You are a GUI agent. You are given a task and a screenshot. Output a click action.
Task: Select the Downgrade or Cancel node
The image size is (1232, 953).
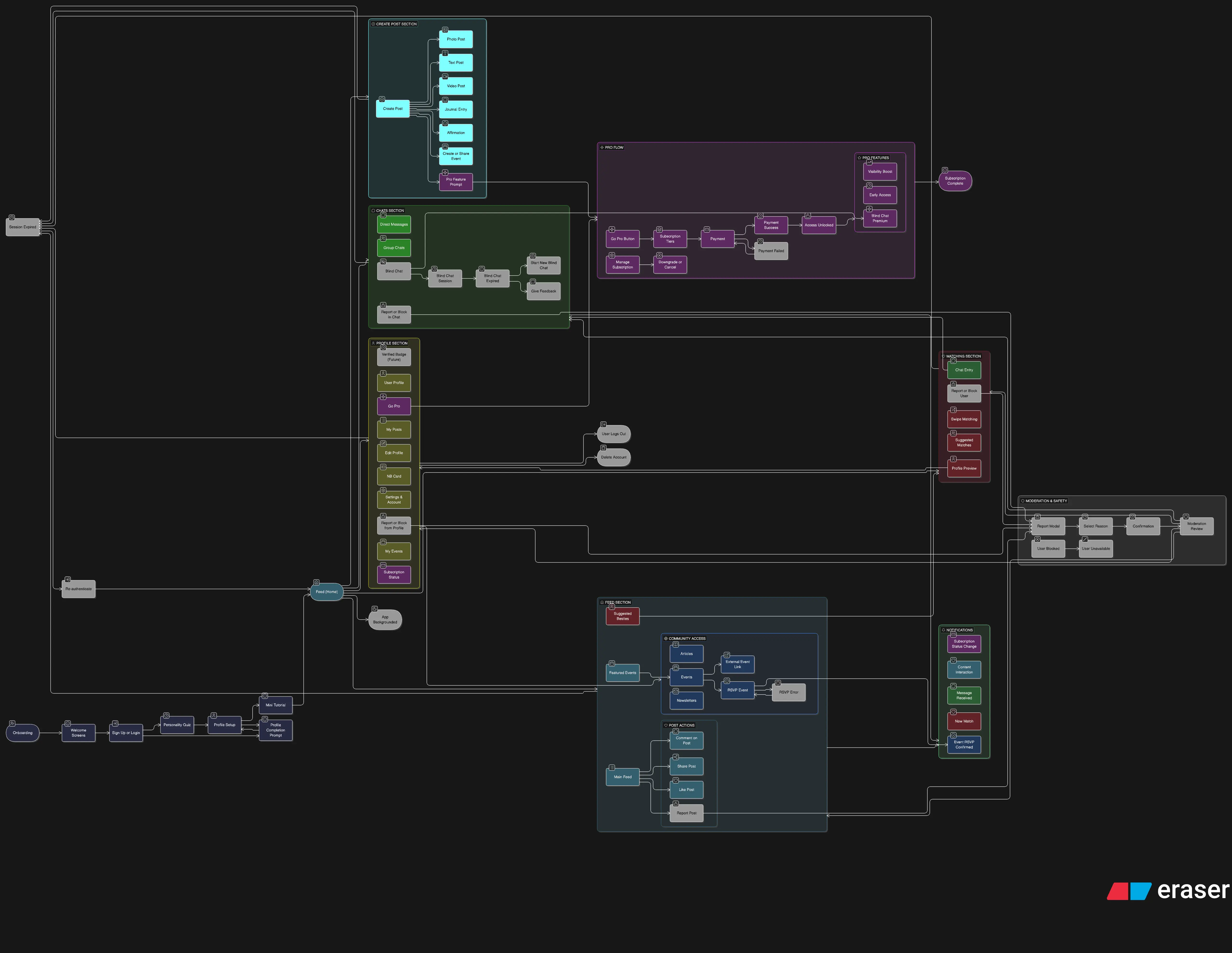[x=670, y=265]
